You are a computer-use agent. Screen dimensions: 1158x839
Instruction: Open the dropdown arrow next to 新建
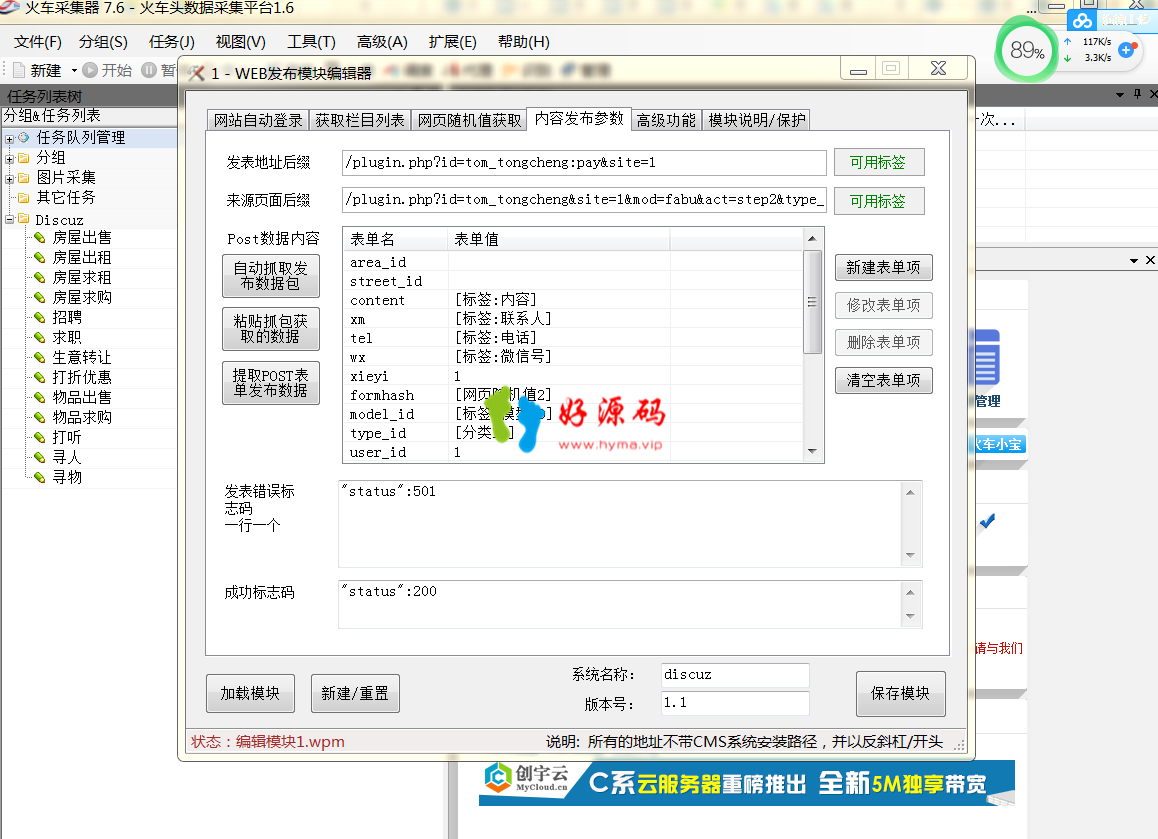pos(74,71)
